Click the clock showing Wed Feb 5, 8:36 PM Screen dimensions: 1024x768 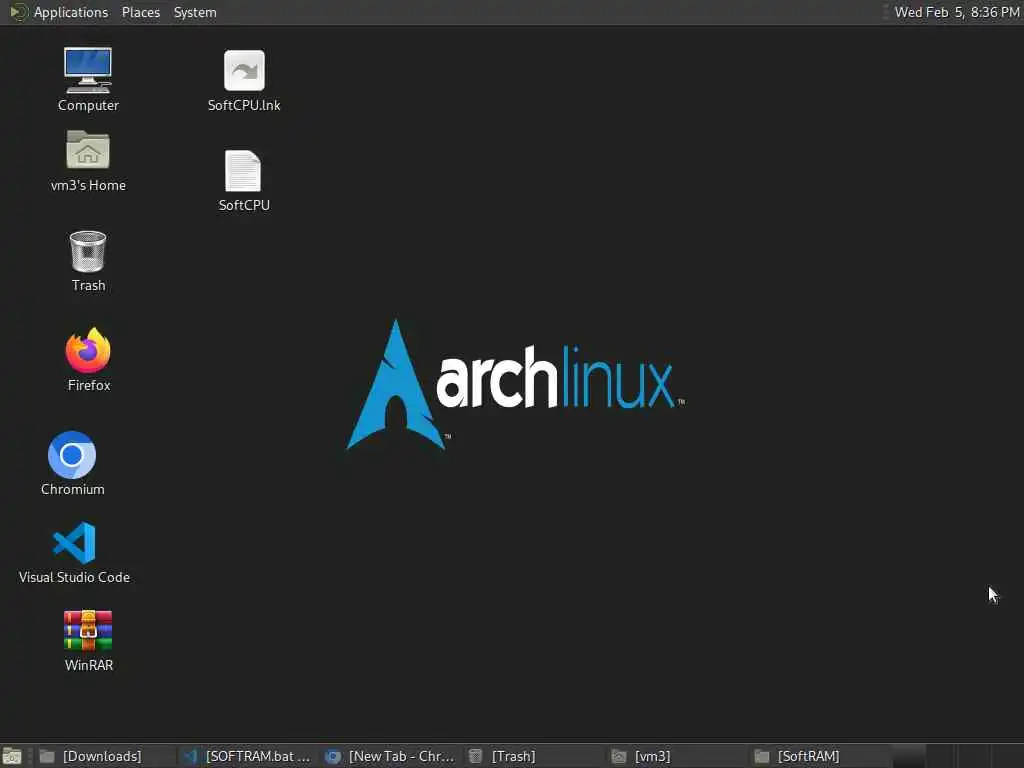point(957,12)
